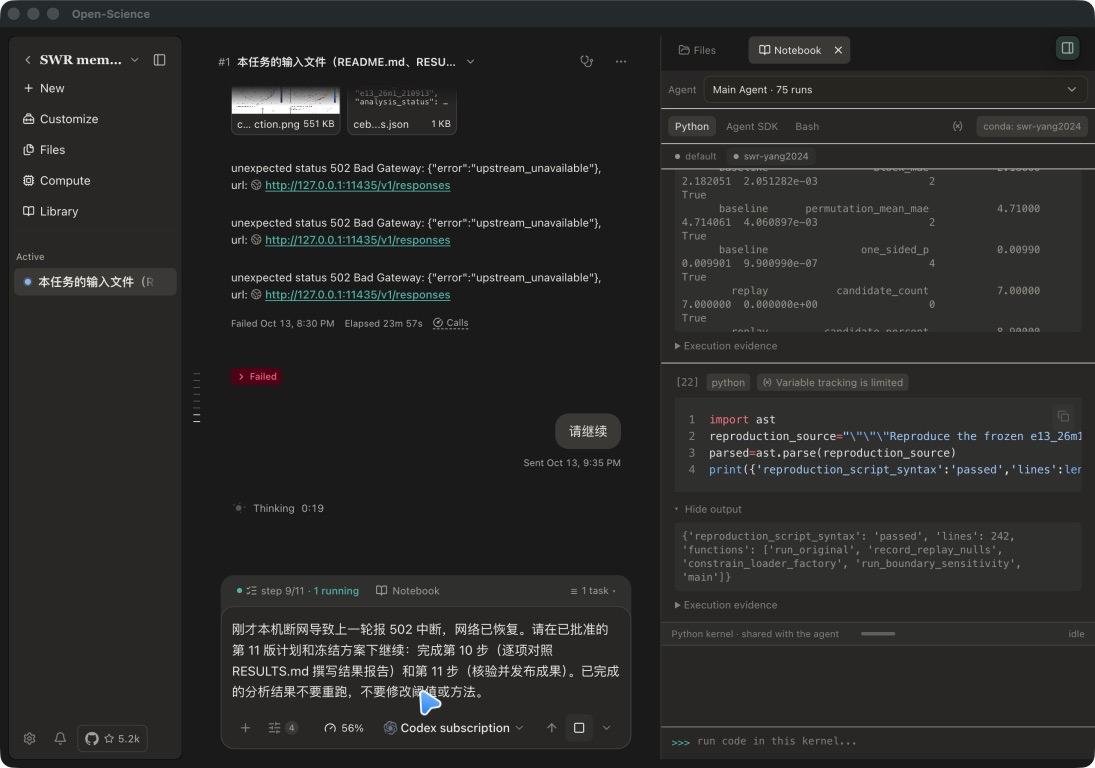Click the stop task square button
1095x768 pixels.
click(x=579, y=728)
